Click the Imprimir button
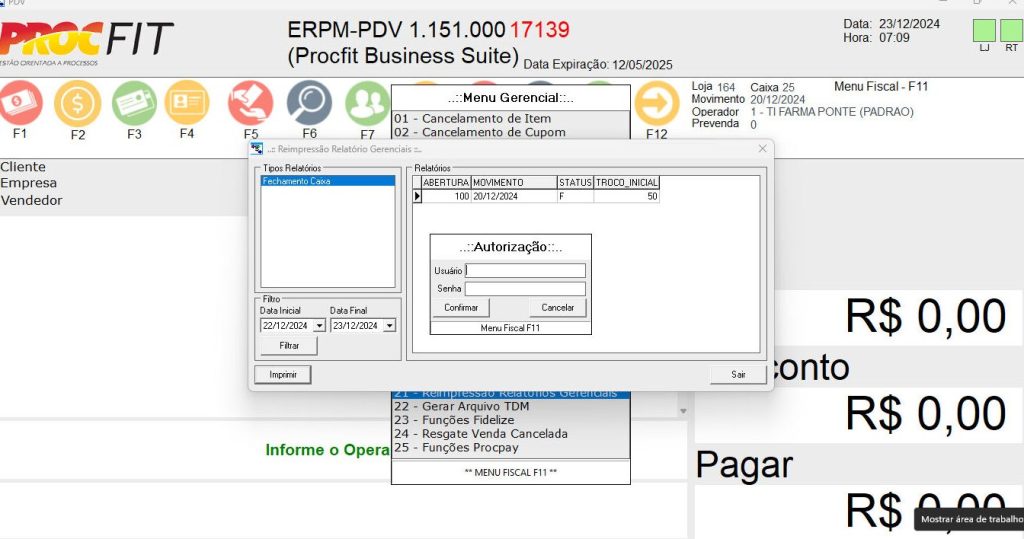 283,374
